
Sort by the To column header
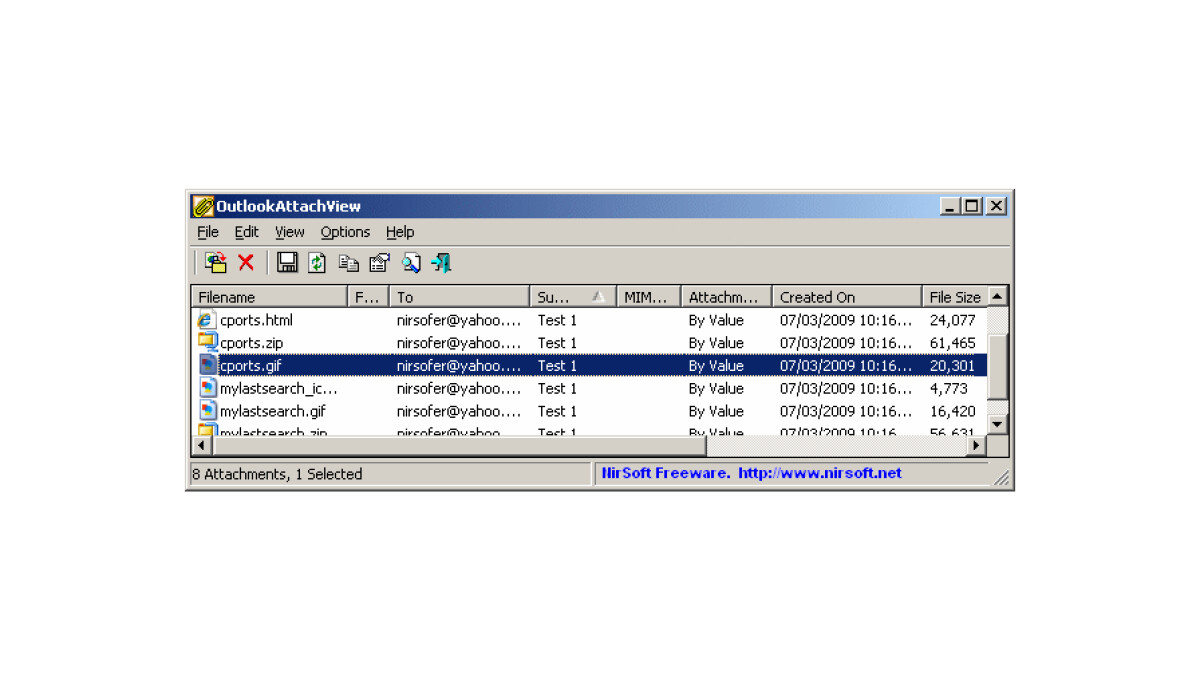pyautogui.click(x=459, y=297)
